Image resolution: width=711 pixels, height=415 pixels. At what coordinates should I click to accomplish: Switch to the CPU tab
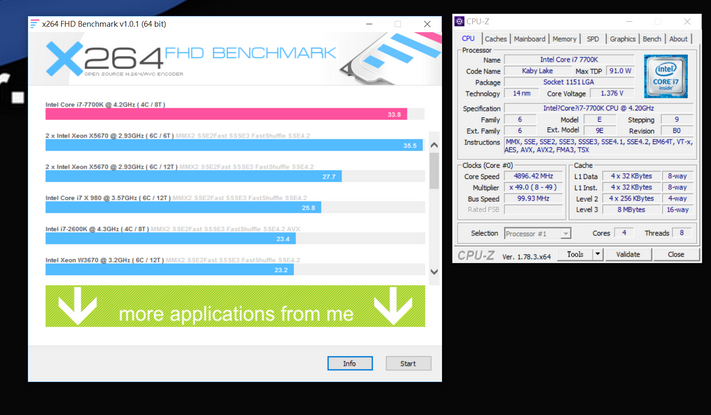pos(468,39)
